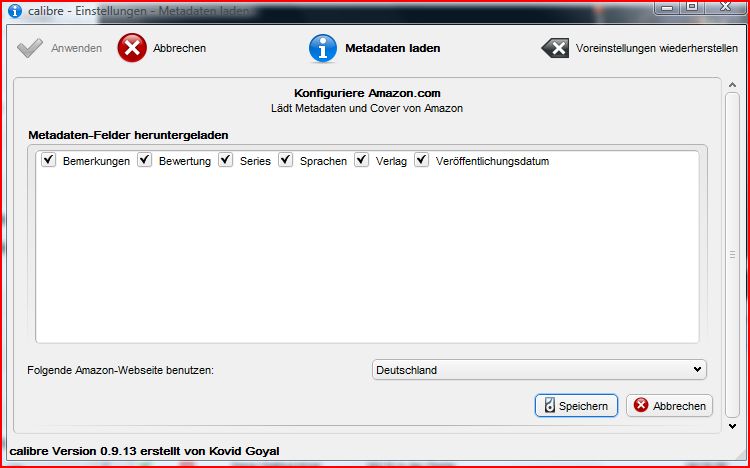Click the save icon on the Speichern button
The image size is (750, 468).
[x=550, y=405]
